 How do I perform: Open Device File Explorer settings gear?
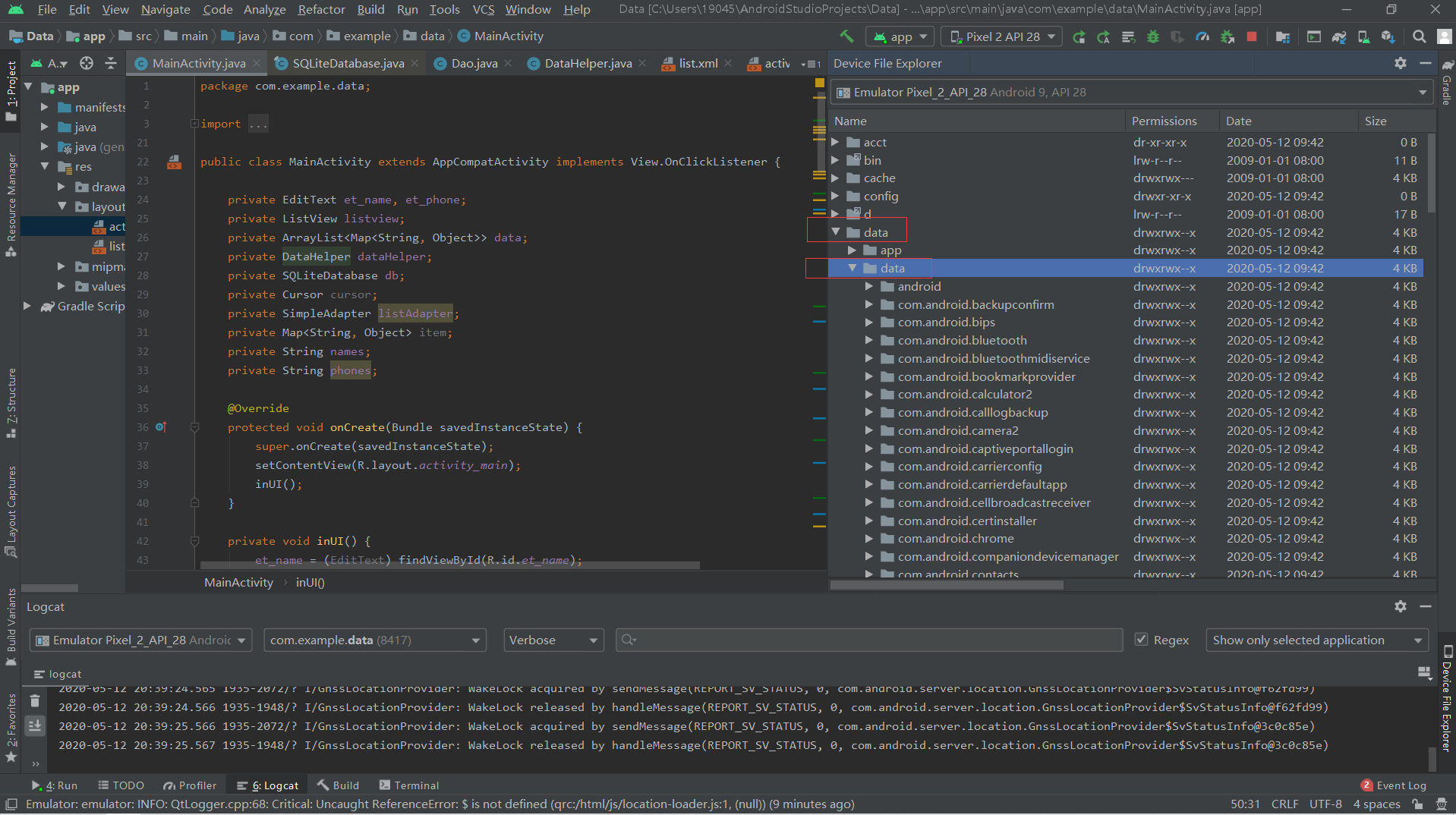1400,64
